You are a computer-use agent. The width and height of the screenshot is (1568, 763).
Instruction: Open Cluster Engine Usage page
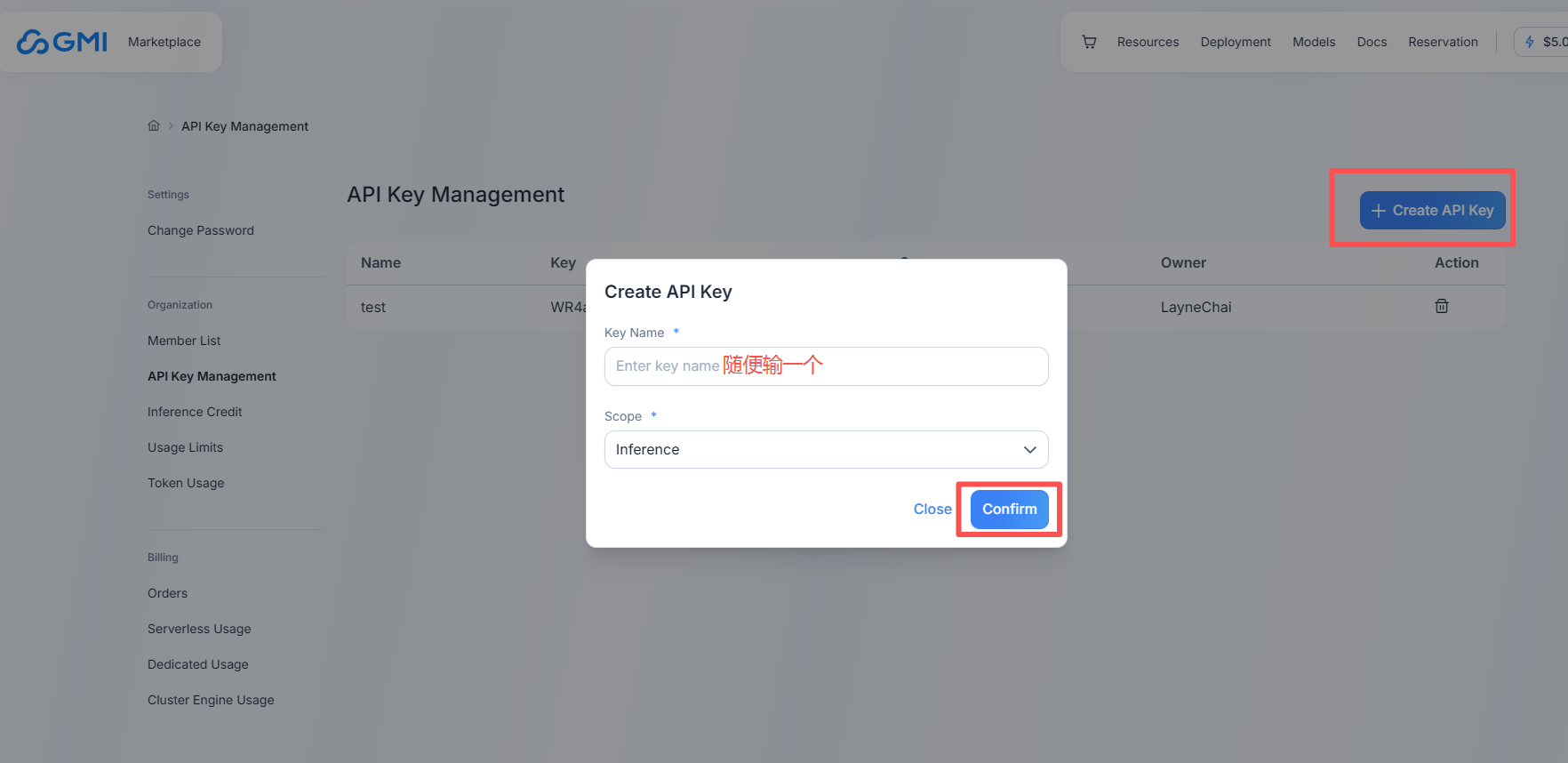pos(211,700)
